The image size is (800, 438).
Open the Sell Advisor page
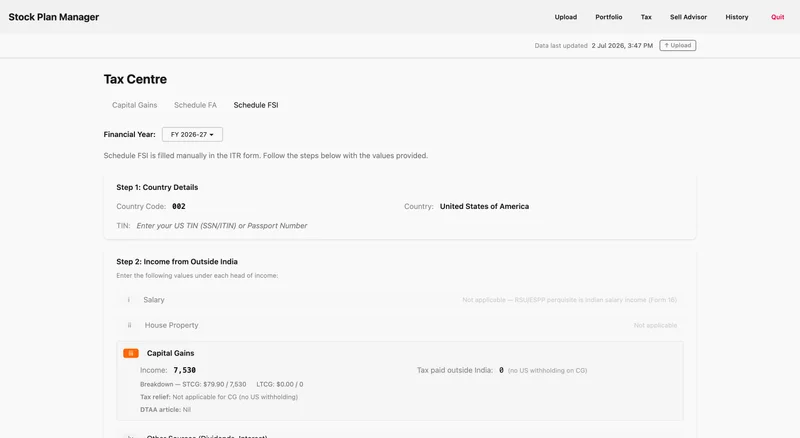[688, 17]
